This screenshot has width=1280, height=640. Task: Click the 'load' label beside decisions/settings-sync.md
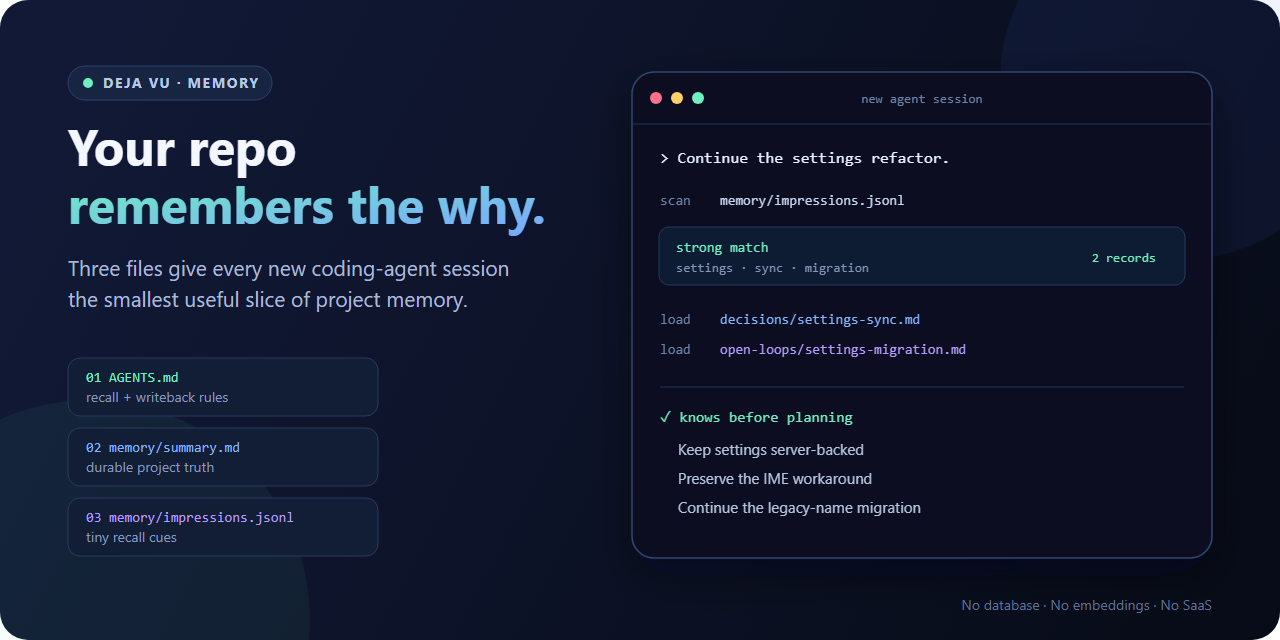coord(675,320)
